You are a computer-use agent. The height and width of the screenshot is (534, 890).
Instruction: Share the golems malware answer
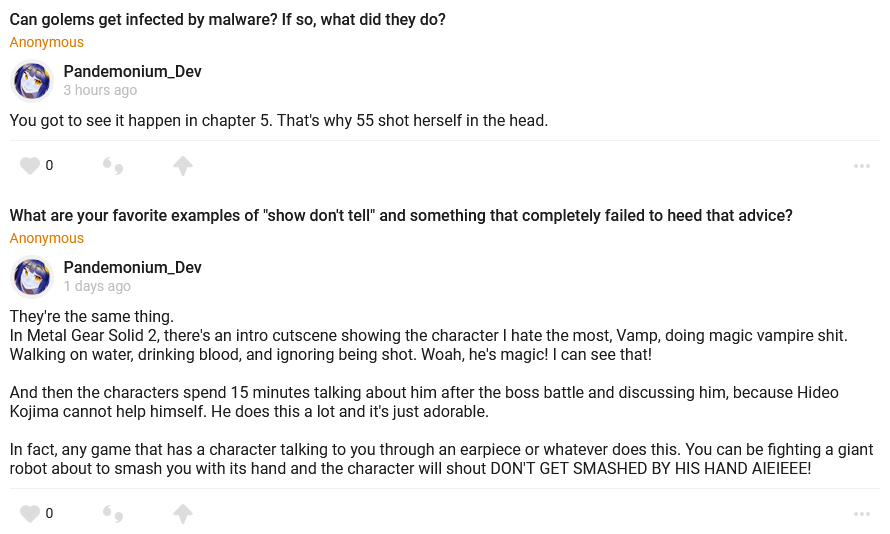coord(182,166)
